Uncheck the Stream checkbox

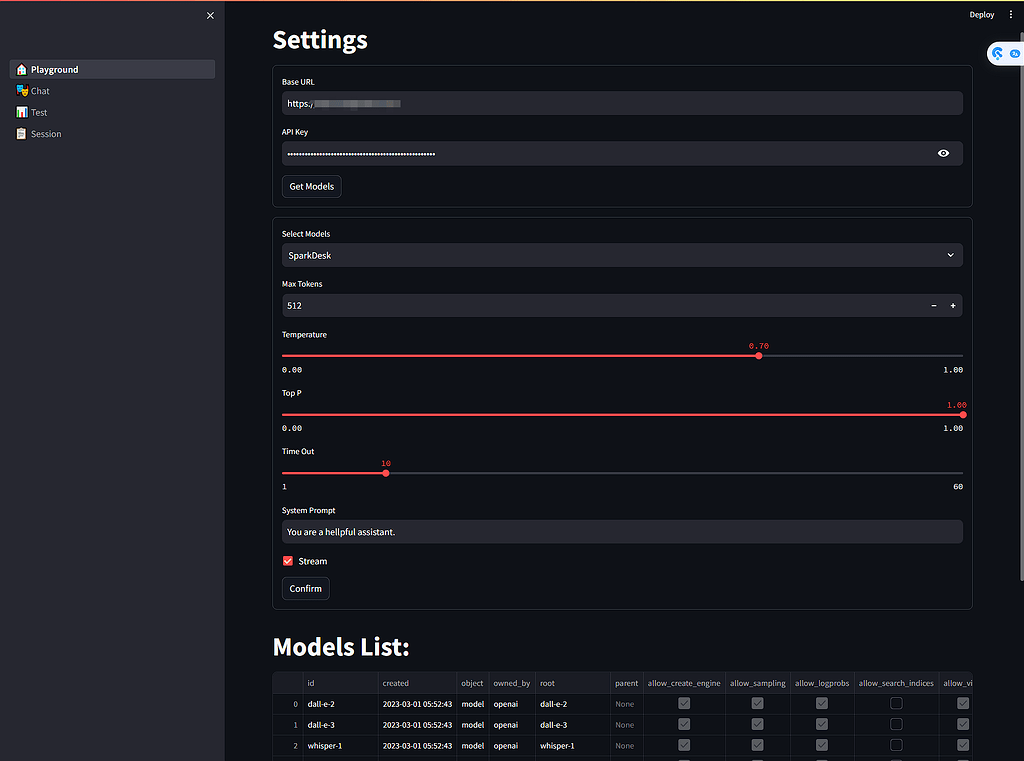point(288,561)
